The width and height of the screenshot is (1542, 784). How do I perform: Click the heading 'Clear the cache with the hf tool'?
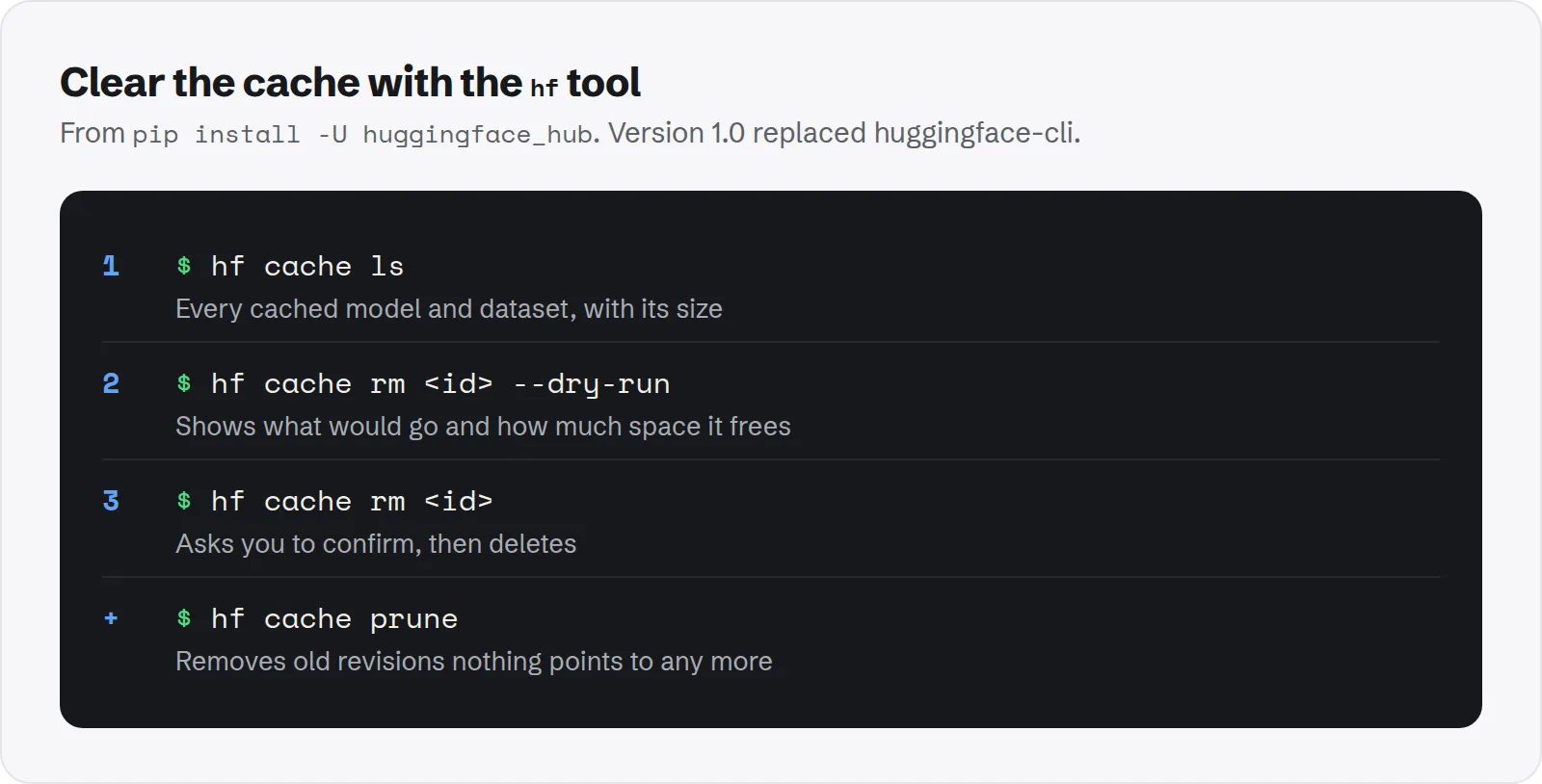[x=350, y=83]
